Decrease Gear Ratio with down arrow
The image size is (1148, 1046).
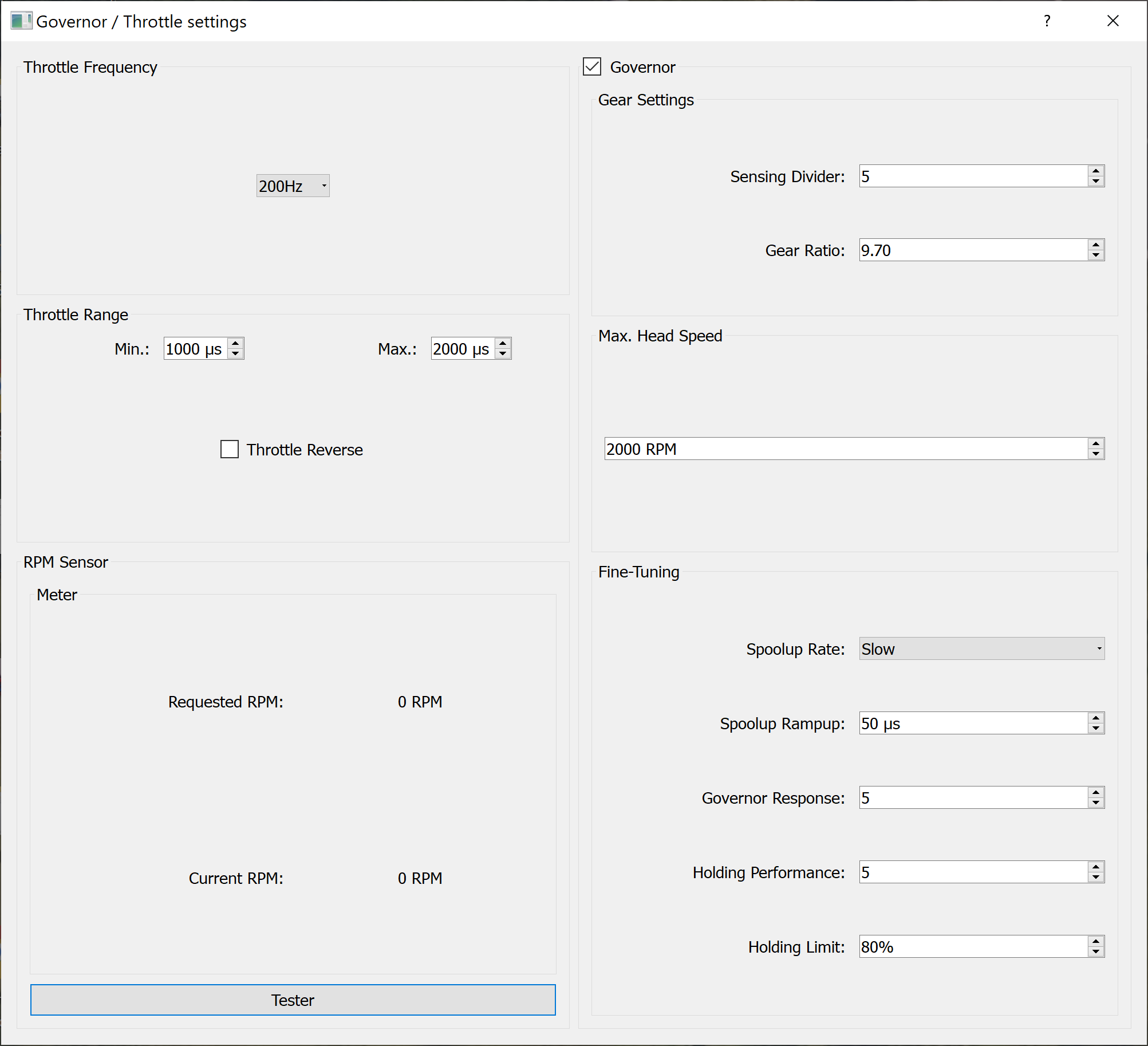[1095, 255]
